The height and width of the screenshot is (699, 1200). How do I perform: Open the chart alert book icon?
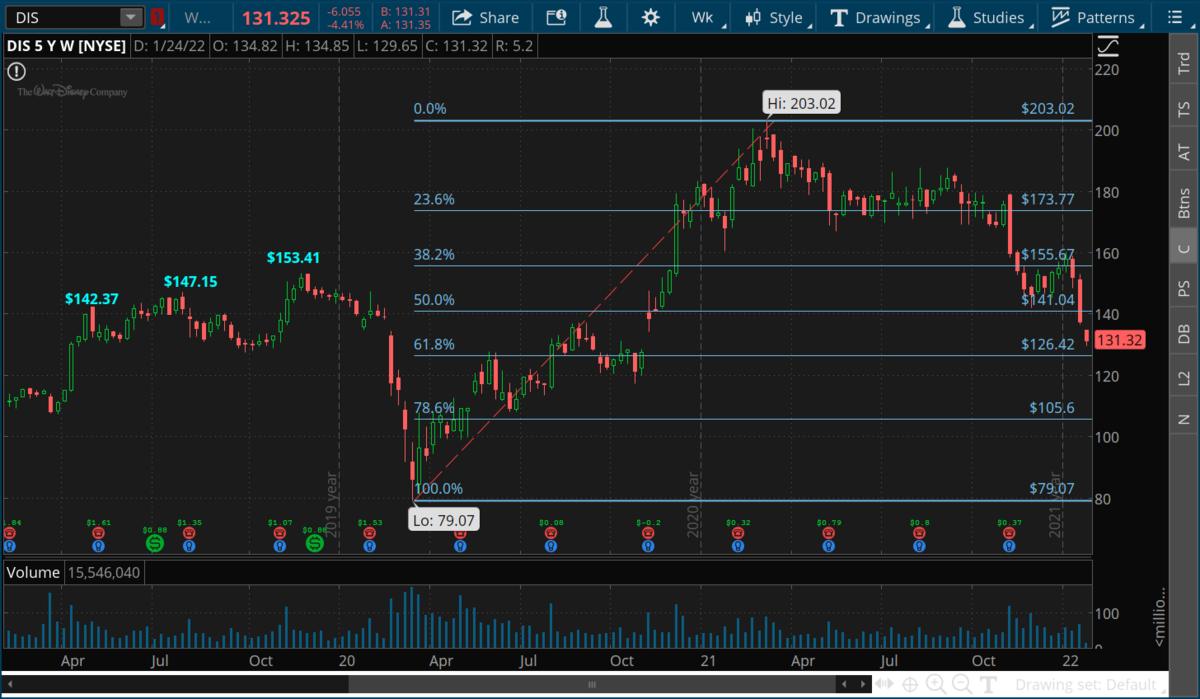[556, 17]
